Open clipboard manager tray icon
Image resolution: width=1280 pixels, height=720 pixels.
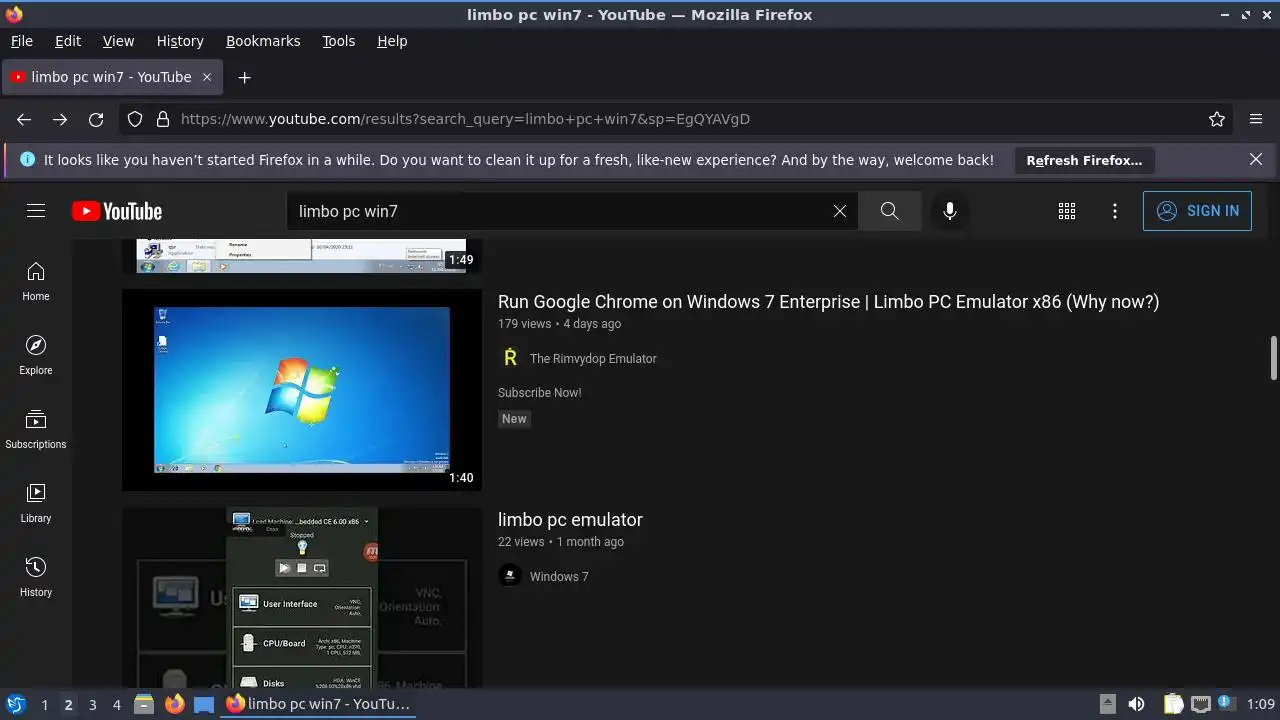[1174, 704]
